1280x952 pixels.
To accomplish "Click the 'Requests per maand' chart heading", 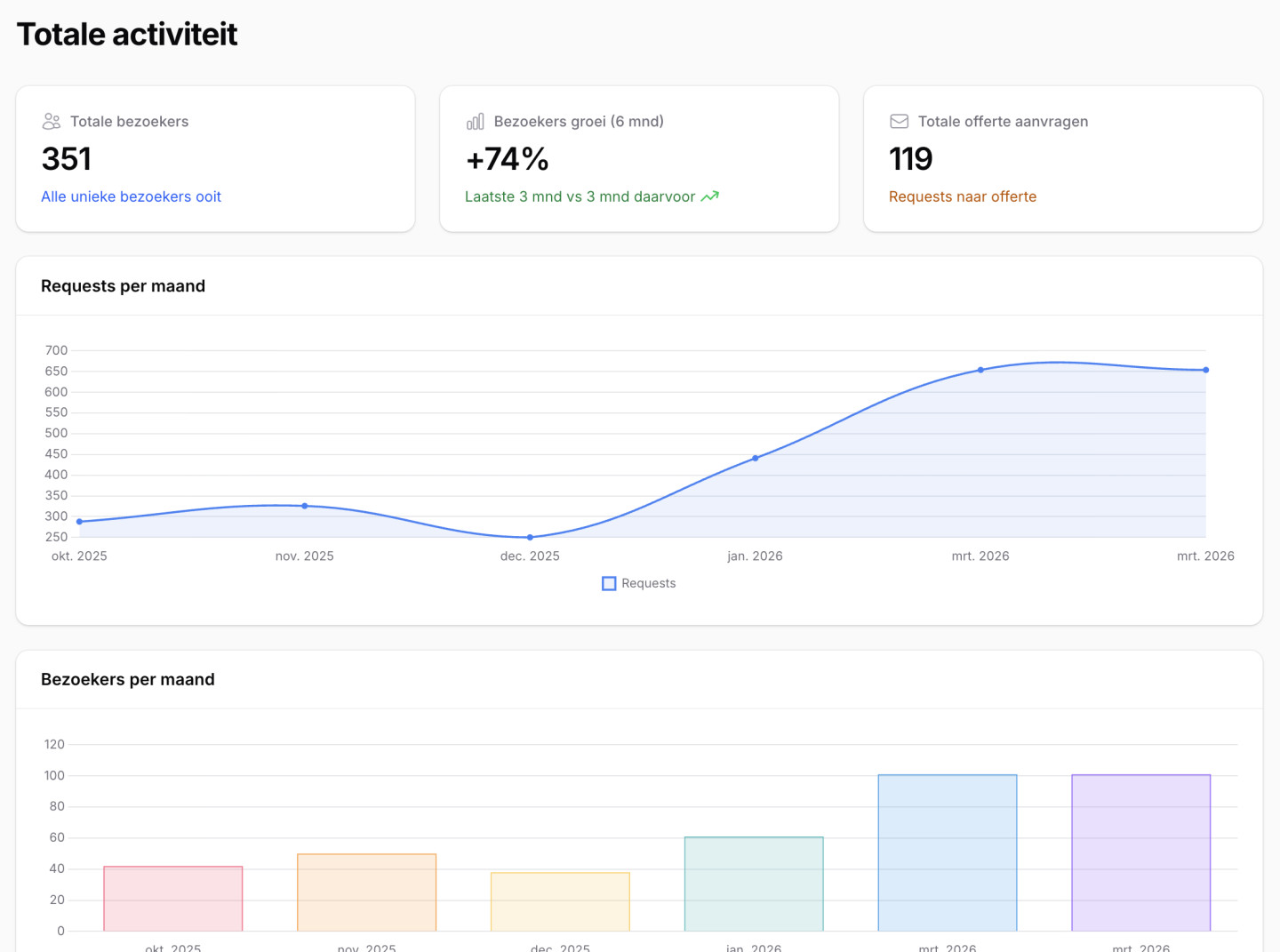I will [123, 286].
